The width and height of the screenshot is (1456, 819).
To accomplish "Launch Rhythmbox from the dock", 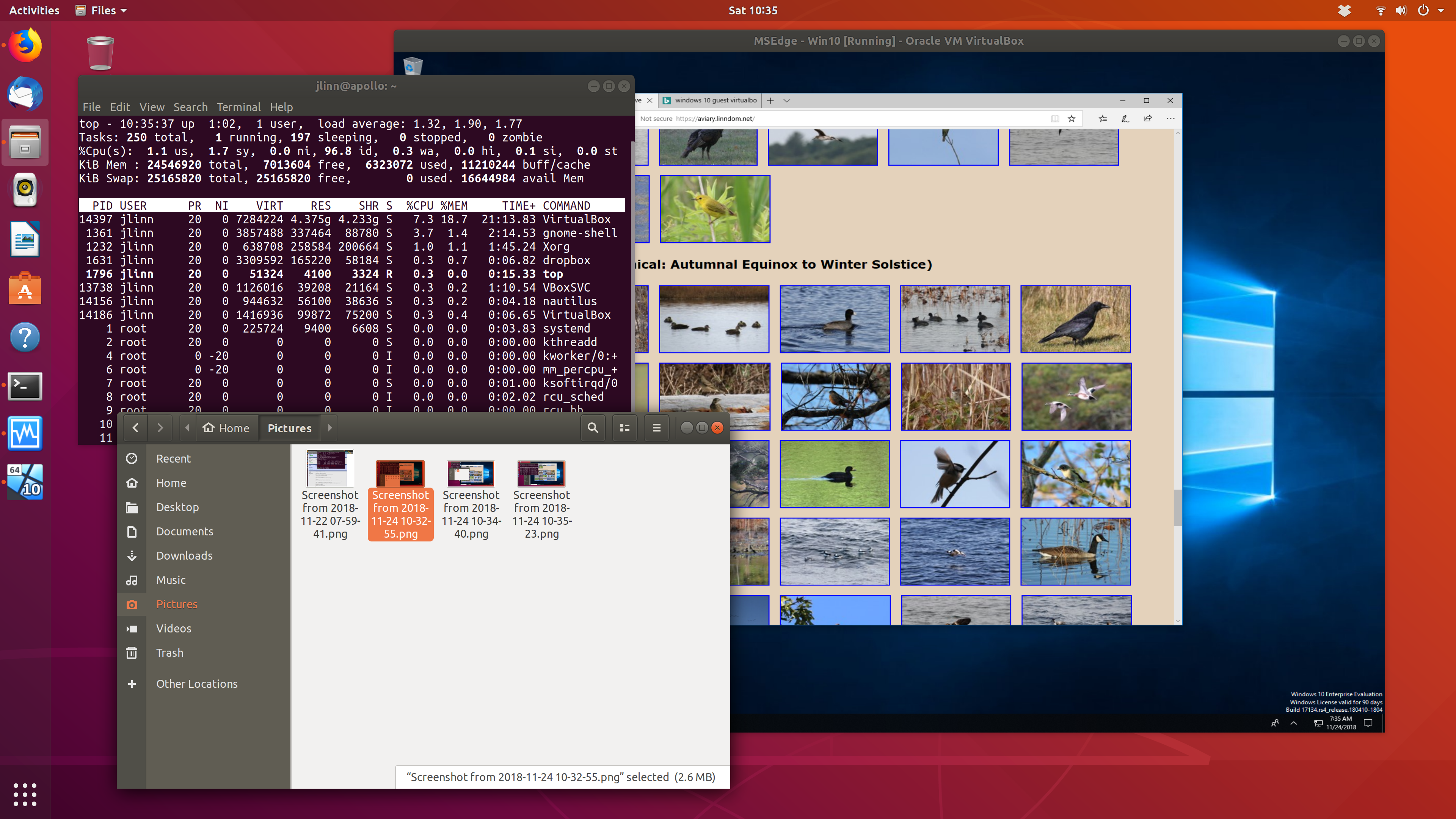I will [25, 190].
